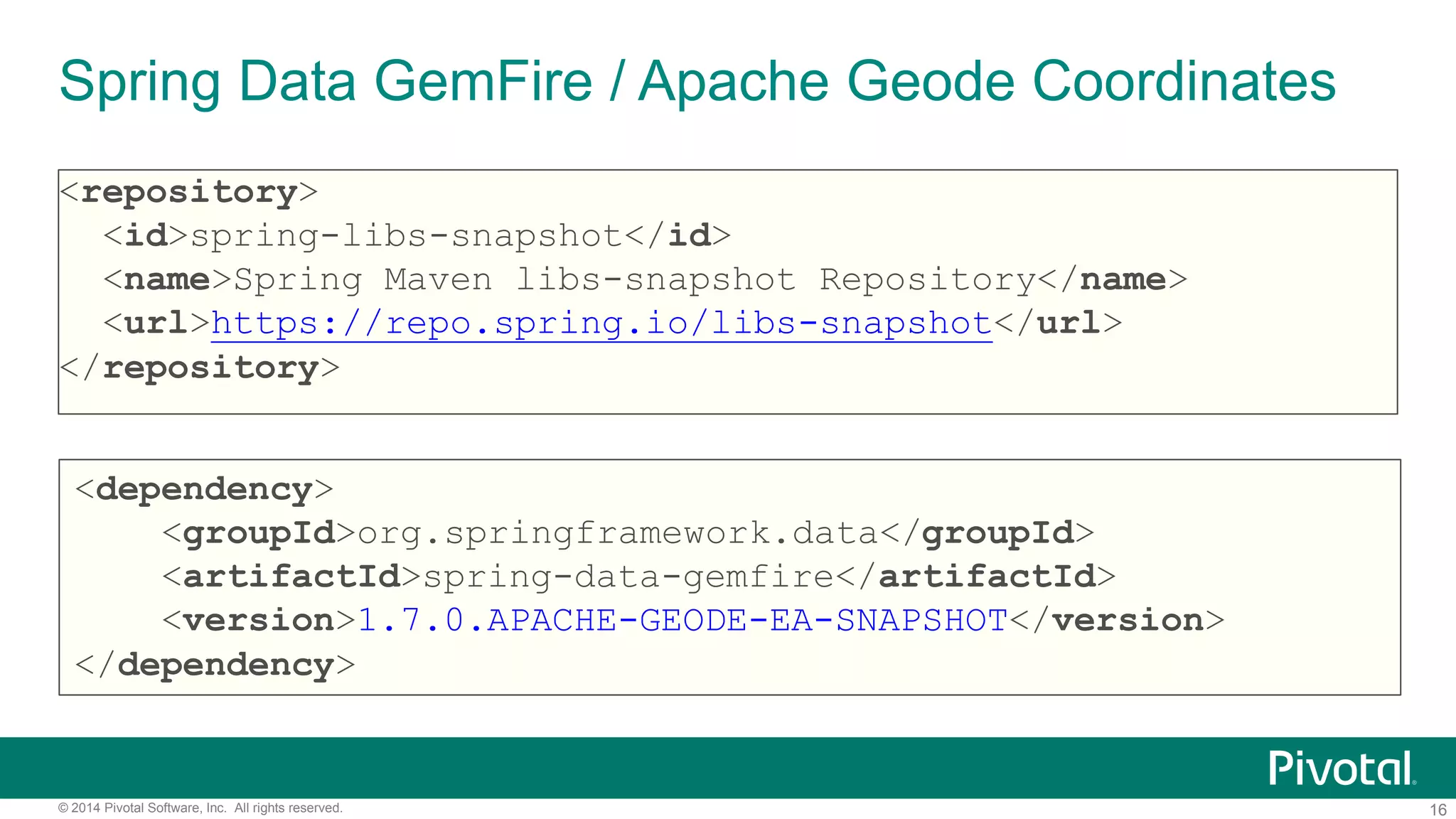1456x819 pixels.
Task: Click the Pivotal logo in footer
Action: (1342, 768)
